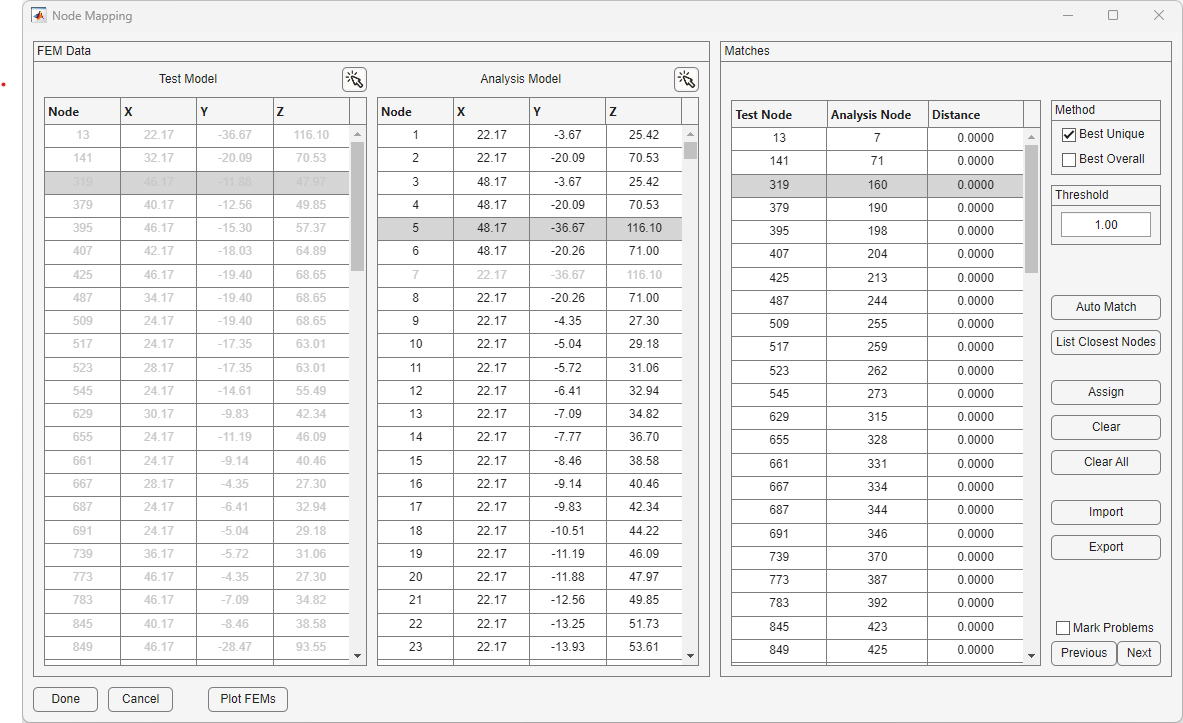Viewport: 1183px width, 723px height.
Task: Click the Matches table's down scroll arrow
Action: (1031, 656)
